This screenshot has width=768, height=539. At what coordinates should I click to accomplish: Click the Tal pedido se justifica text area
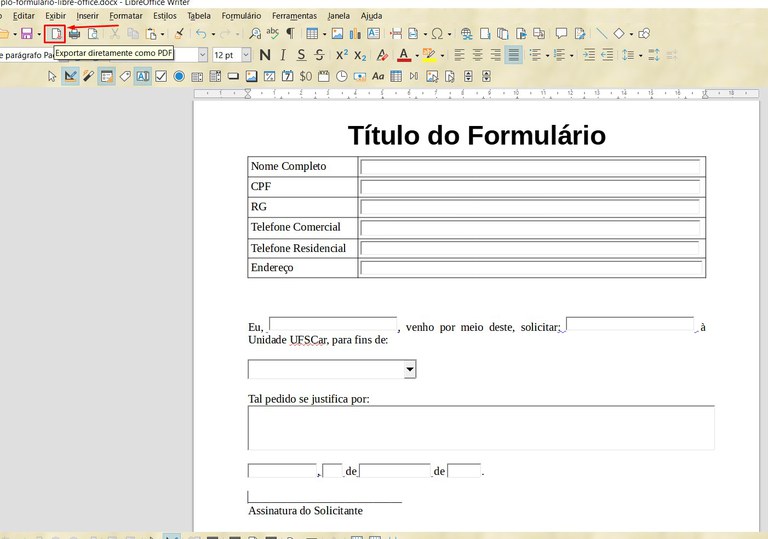[481, 428]
